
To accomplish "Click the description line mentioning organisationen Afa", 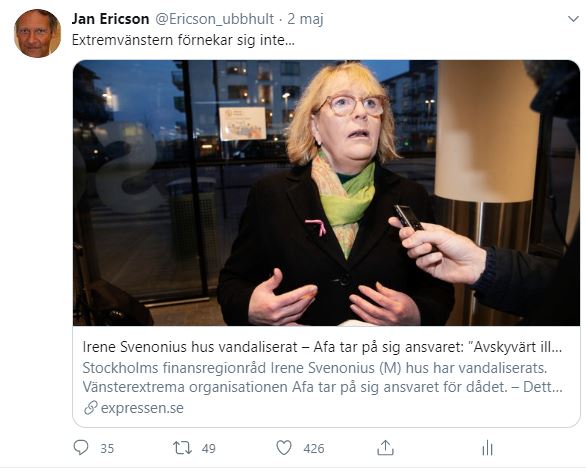I will [x=322, y=387].
